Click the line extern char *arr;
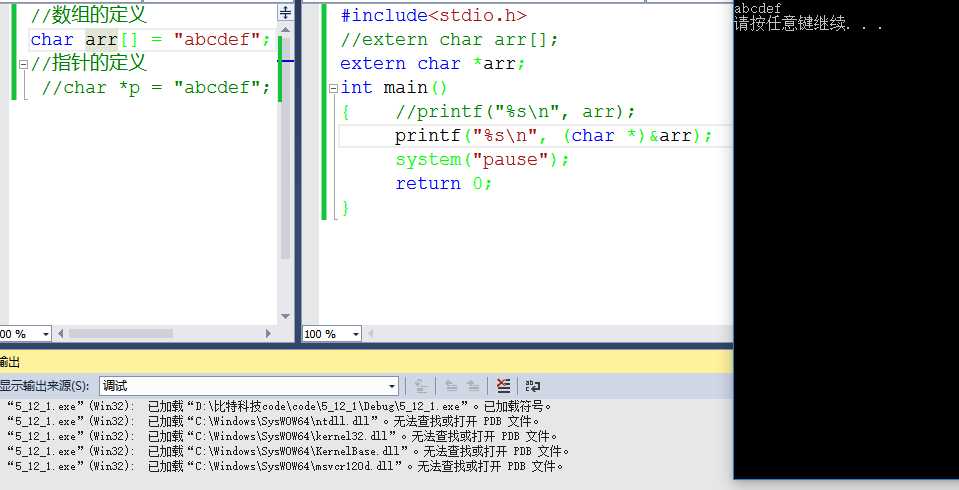 tap(433, 64)
